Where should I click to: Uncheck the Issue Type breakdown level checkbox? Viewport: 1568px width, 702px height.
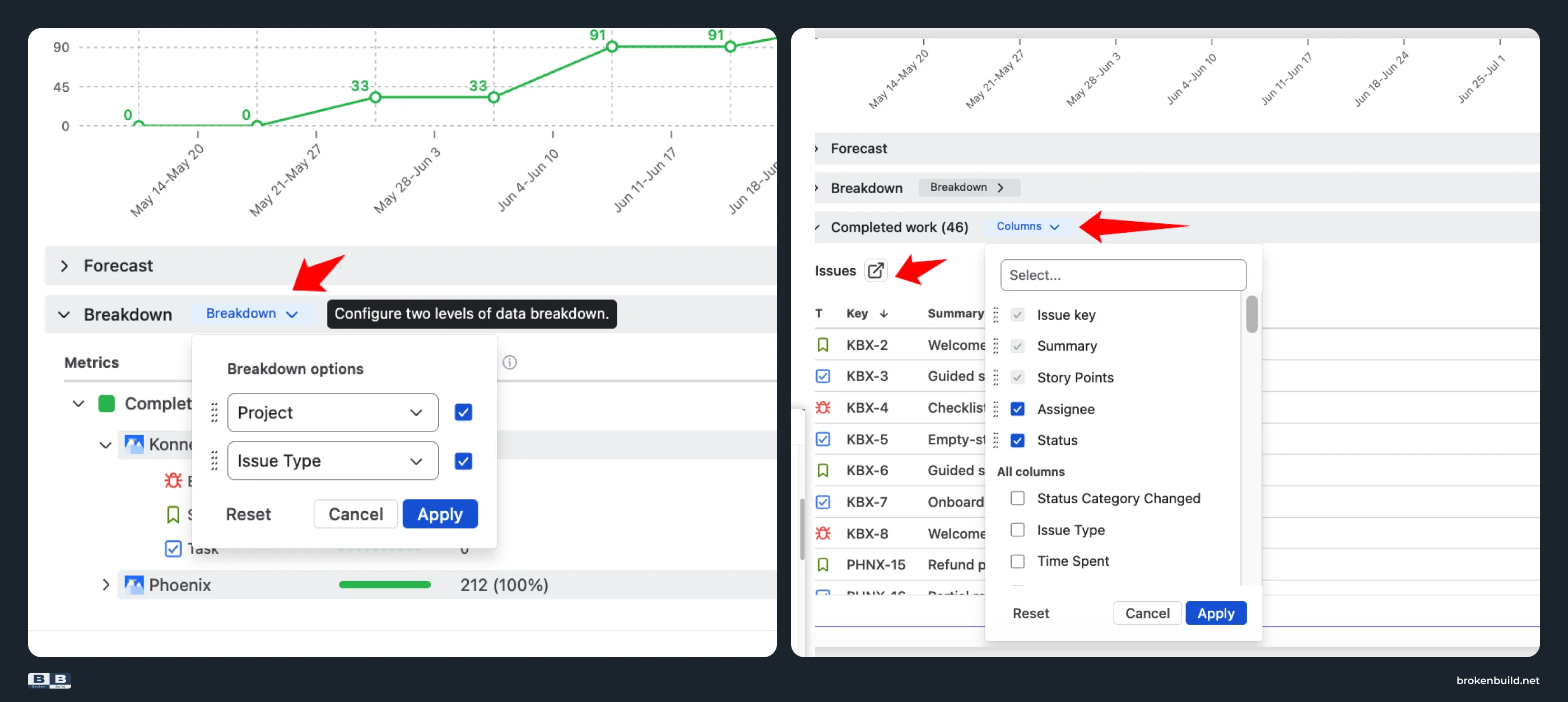(x=463, y=461)
